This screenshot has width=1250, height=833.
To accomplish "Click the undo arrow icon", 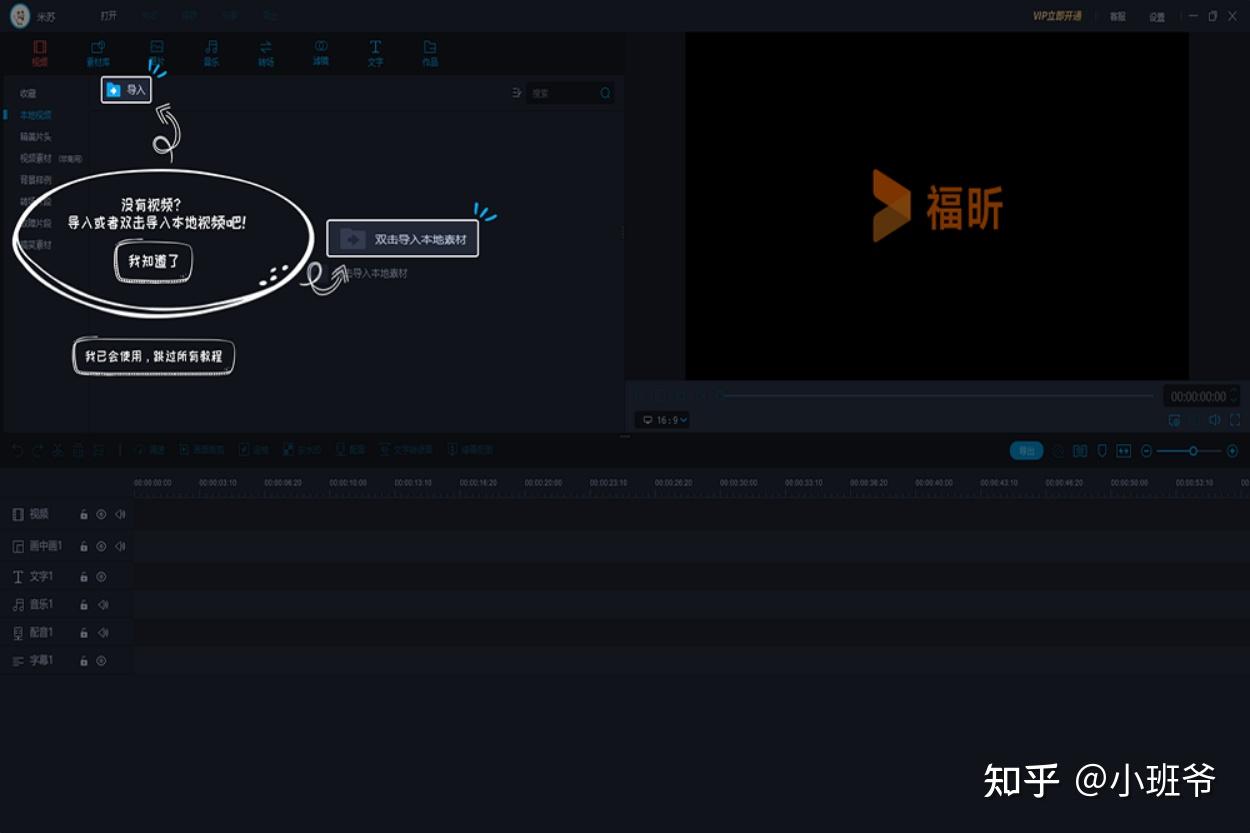I will 17,451.
